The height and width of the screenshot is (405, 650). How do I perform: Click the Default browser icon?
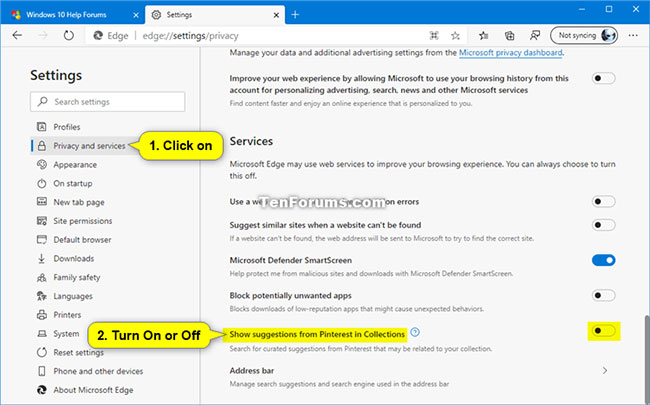[41, 240]
